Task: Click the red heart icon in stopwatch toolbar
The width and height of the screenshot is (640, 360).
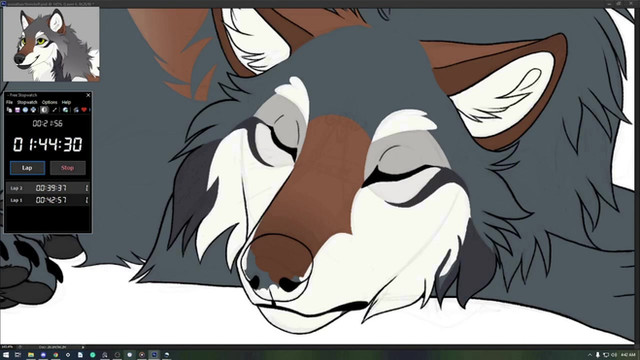Action: [x=84, y=110]
